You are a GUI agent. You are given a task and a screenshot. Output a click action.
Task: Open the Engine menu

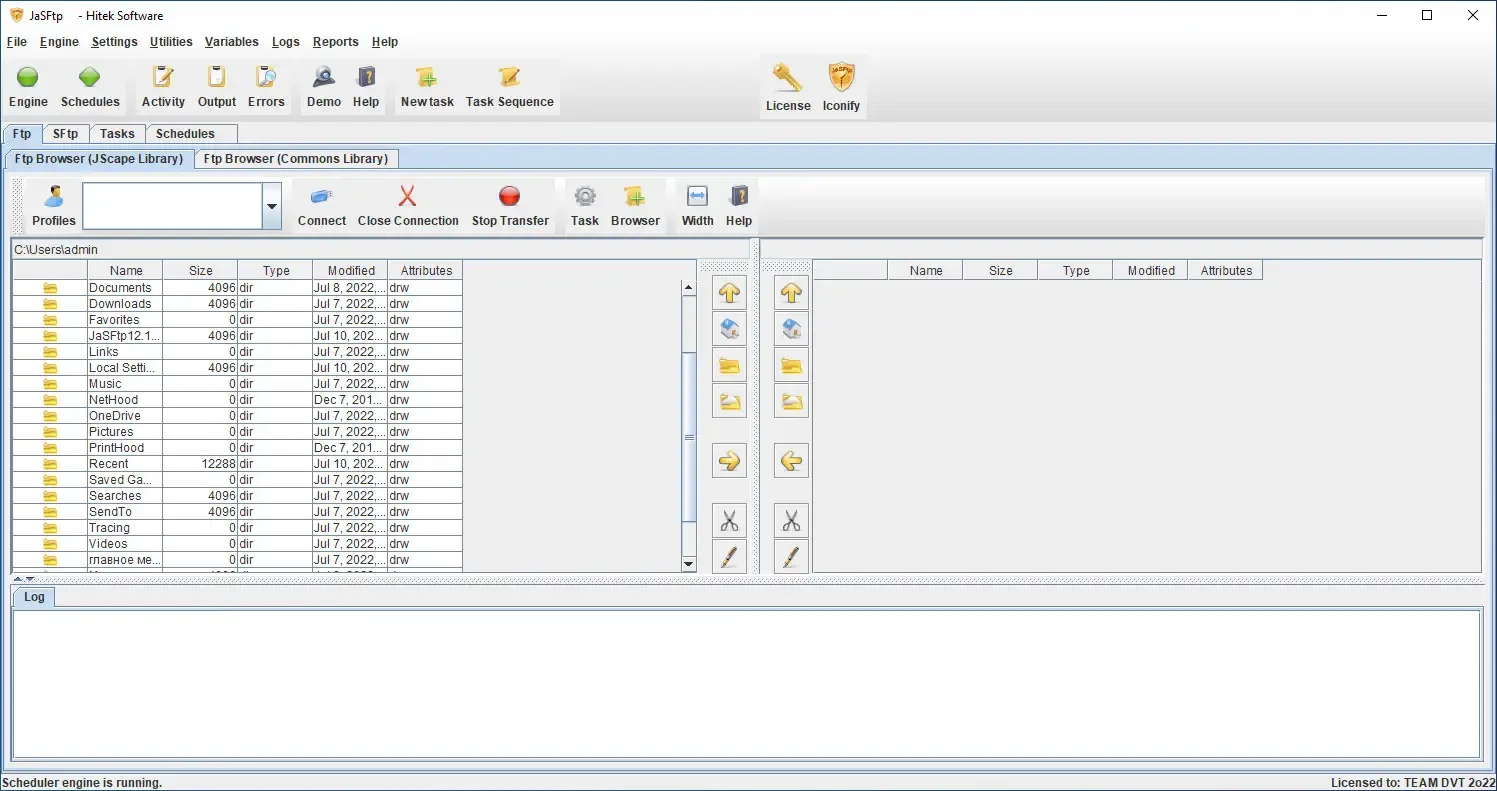tap(59, 42)
